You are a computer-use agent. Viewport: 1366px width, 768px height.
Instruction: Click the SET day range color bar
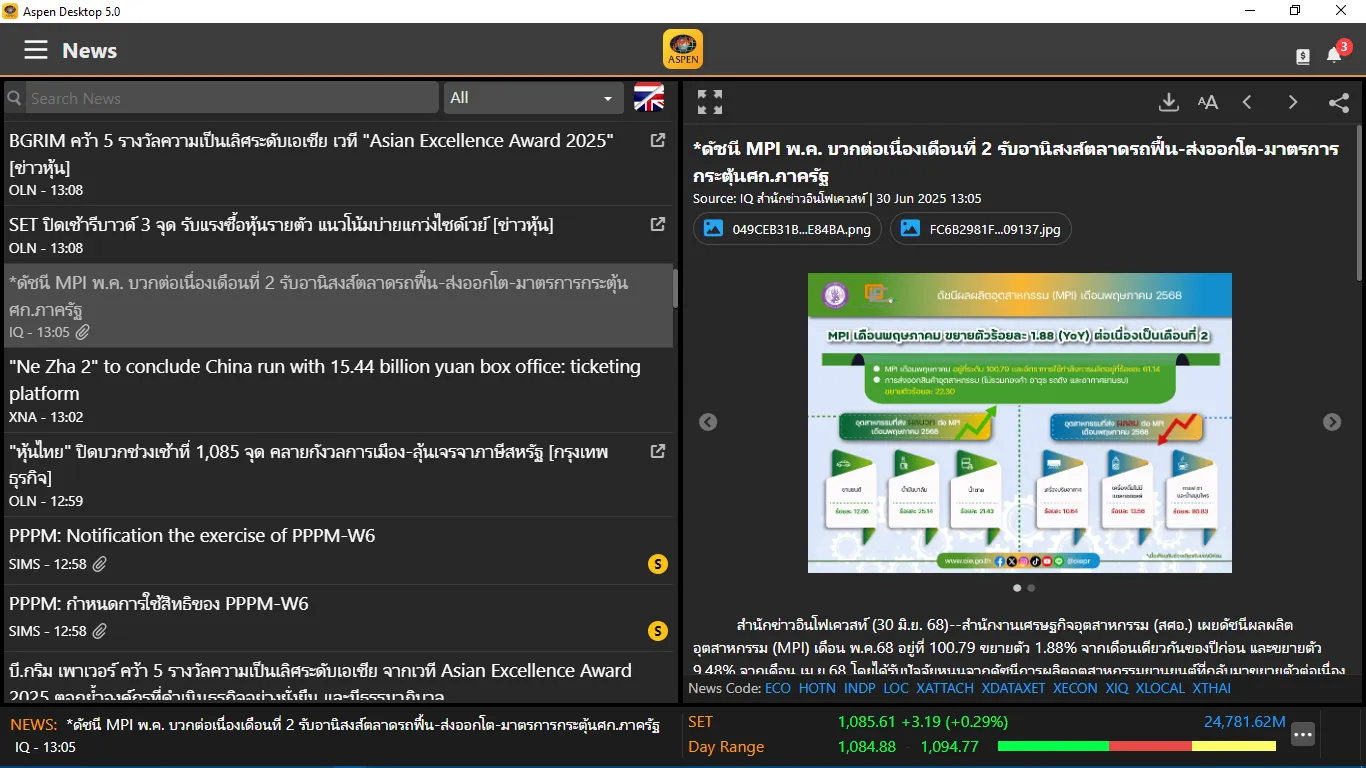click(1136, 746)
